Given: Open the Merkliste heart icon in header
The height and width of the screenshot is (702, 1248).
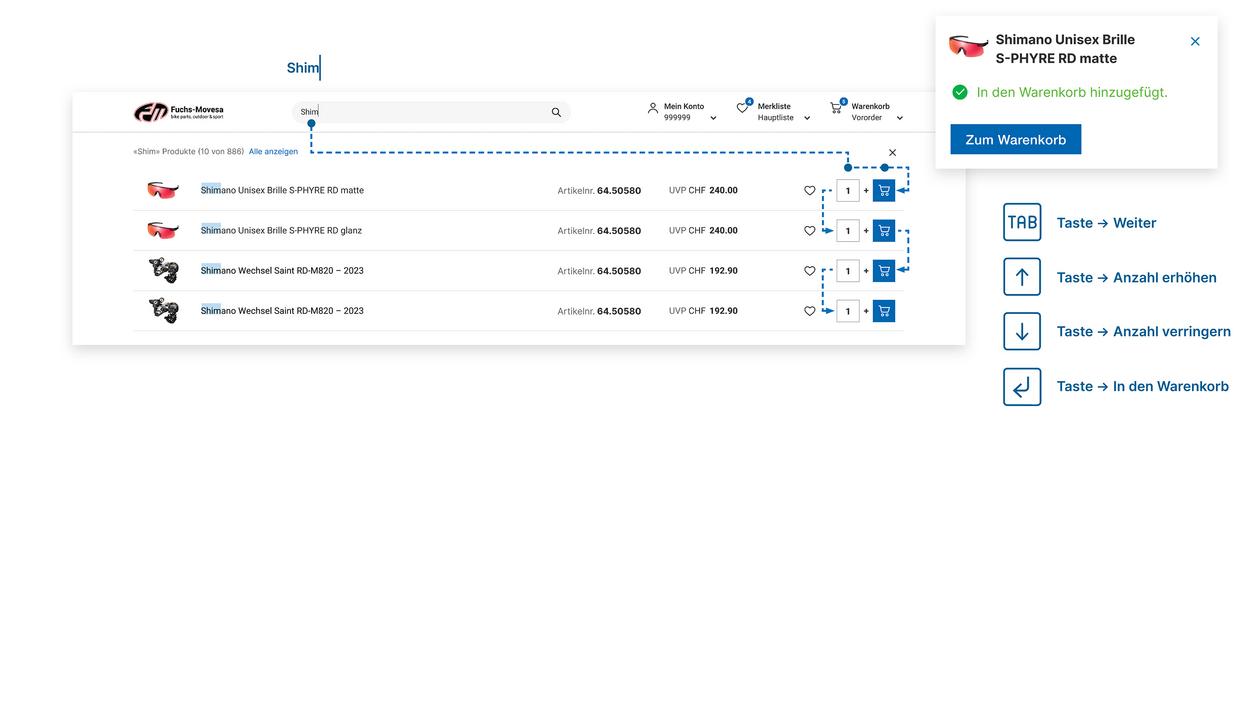Looking at the screenshot, I should [742, 107].
